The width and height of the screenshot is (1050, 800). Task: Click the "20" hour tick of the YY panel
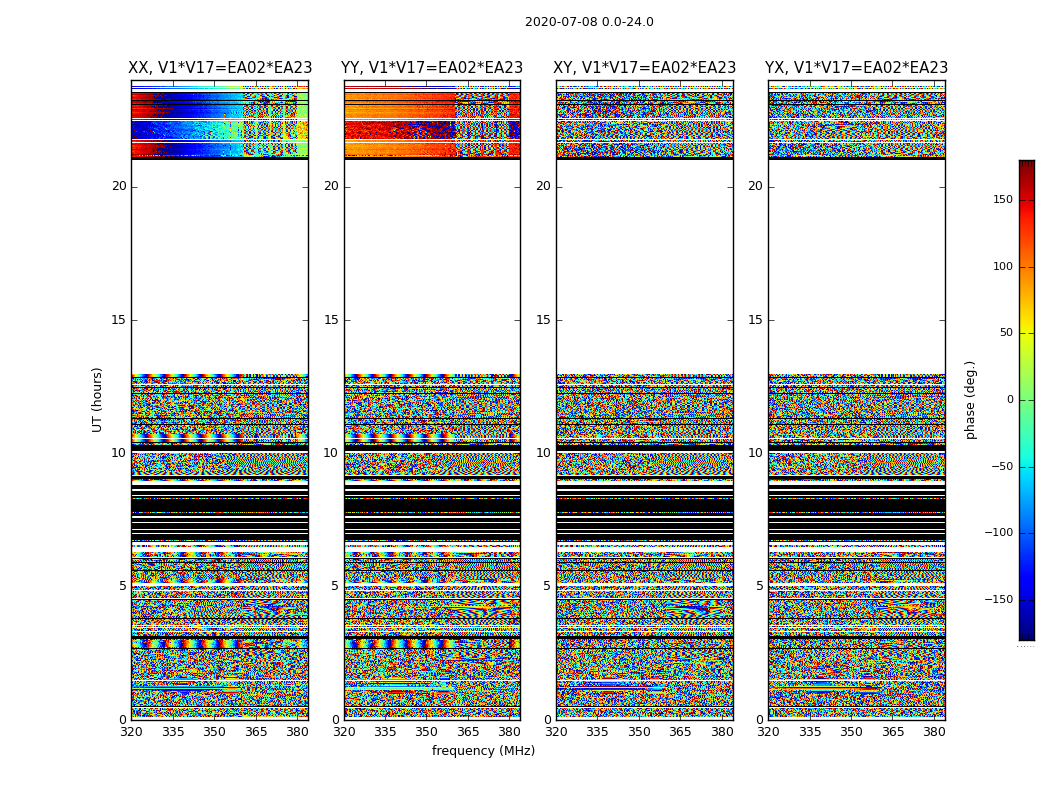coord(331,187)
